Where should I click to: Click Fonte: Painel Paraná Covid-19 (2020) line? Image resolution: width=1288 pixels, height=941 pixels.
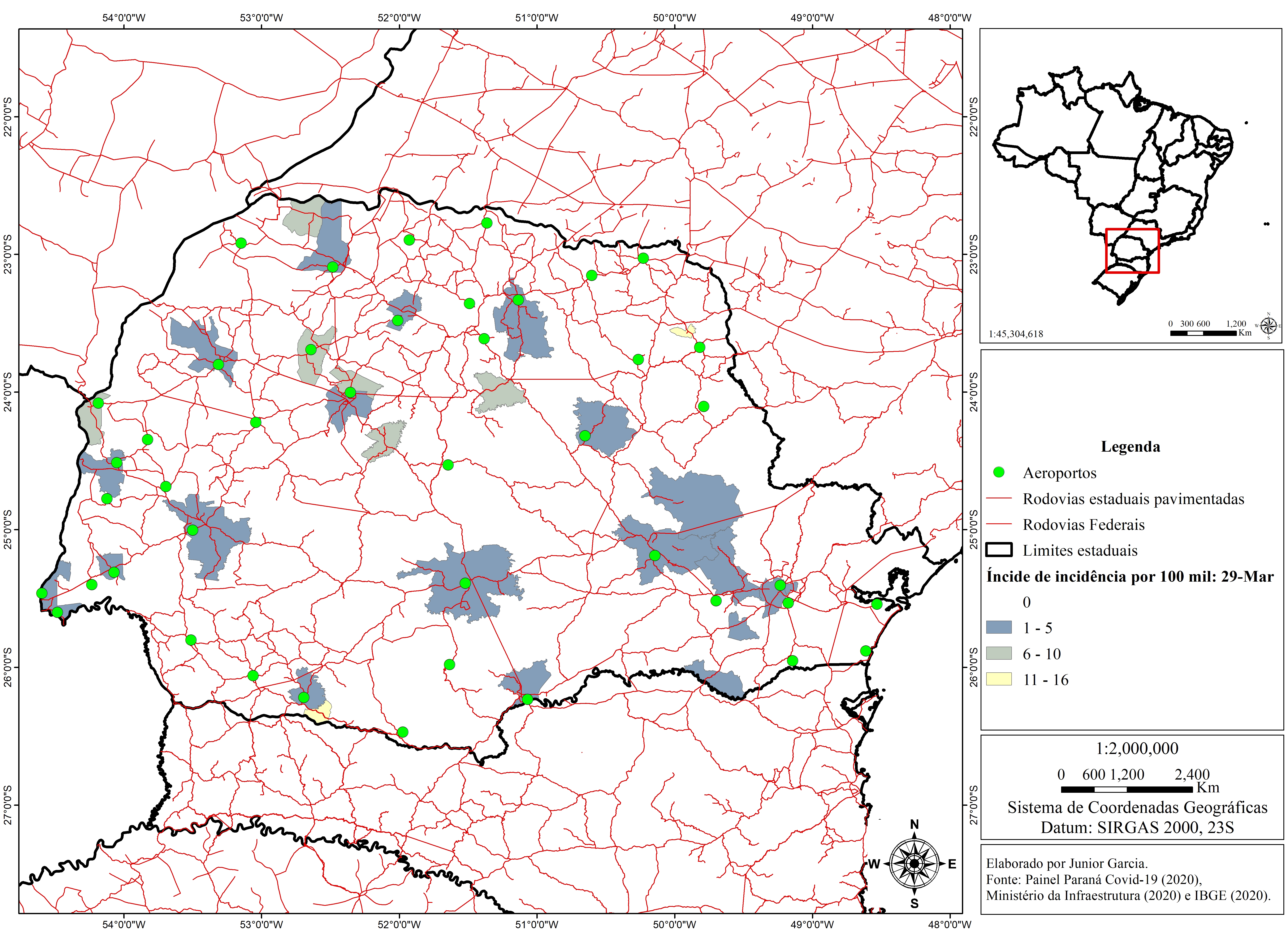tap(1094, 880)
